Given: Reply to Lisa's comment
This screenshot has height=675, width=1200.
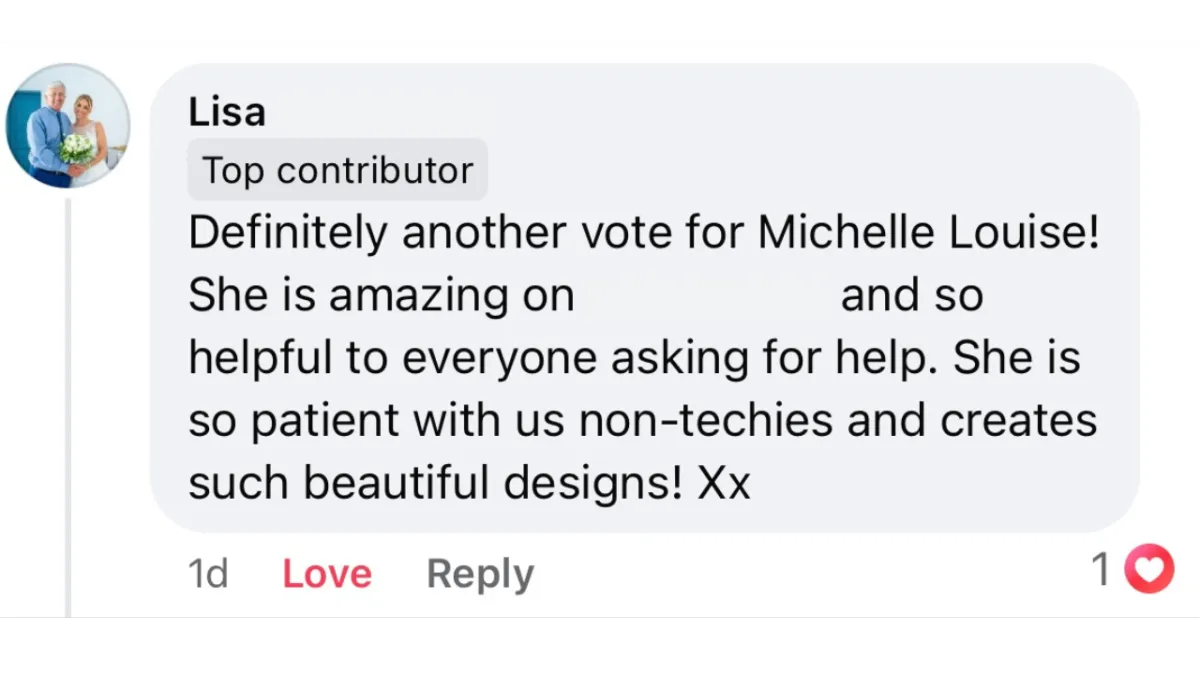Looking at the screenshot, I should [480, 574].
